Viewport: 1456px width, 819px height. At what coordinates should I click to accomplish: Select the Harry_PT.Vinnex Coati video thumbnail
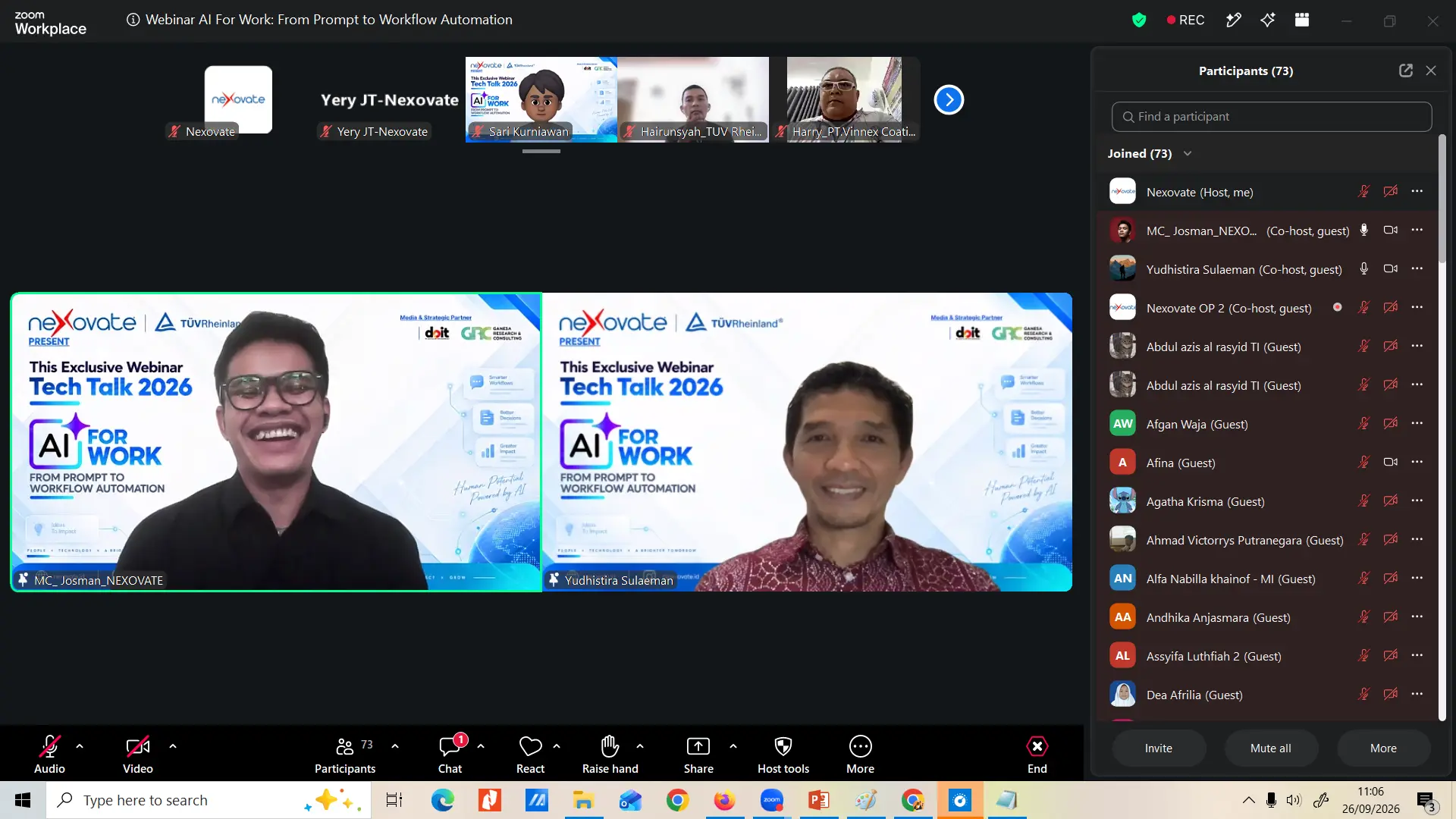(x=845, y=99)
